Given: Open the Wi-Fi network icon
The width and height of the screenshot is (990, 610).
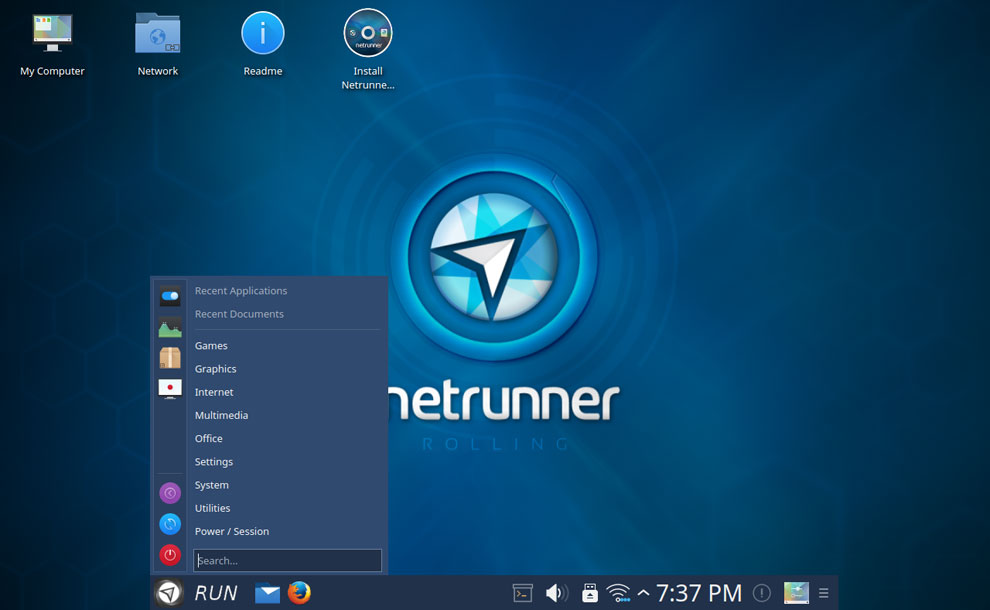Looking at the screenshot, I should pos(618,593).
